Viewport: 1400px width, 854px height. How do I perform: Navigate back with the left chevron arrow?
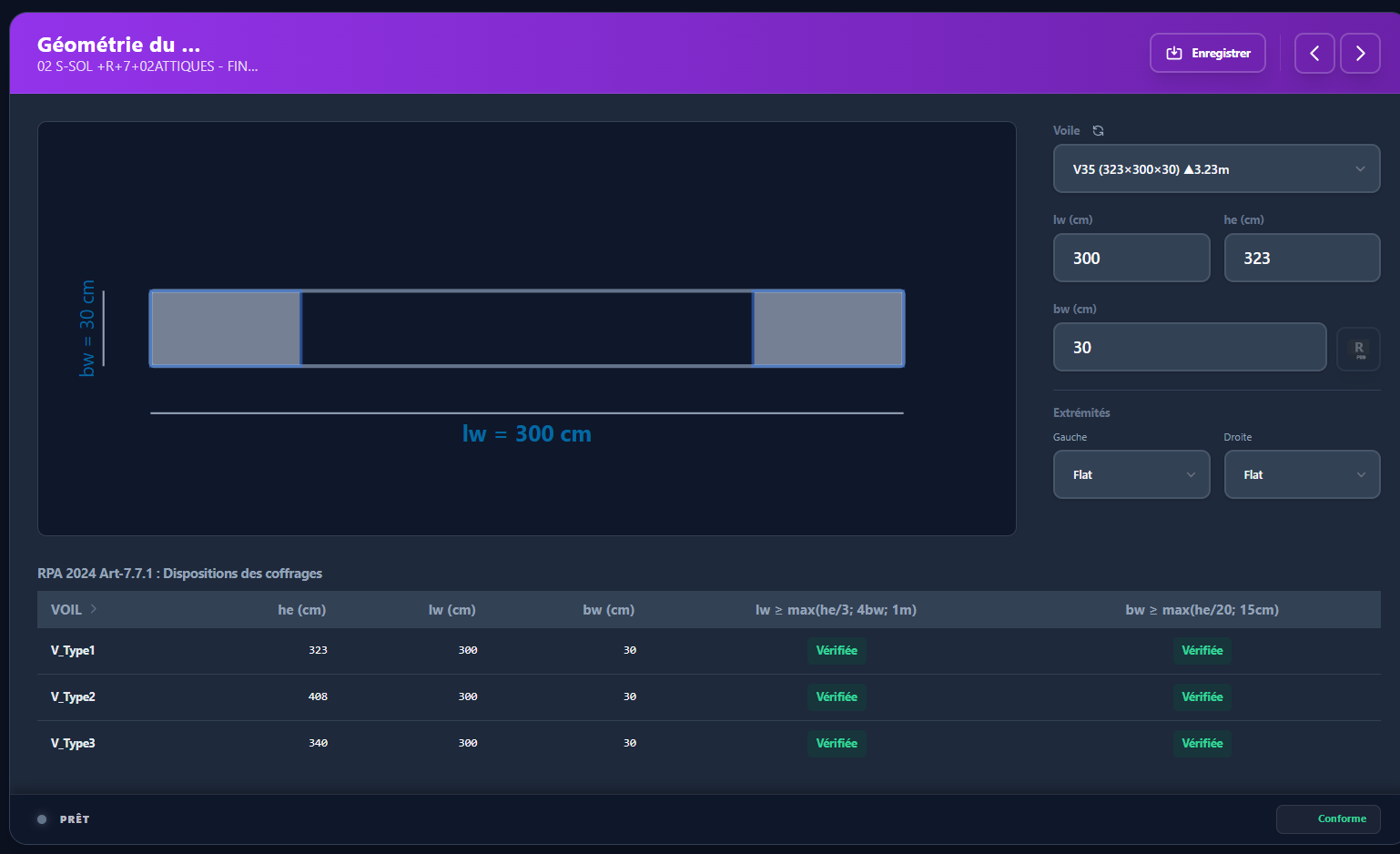tap(1314, 53)
